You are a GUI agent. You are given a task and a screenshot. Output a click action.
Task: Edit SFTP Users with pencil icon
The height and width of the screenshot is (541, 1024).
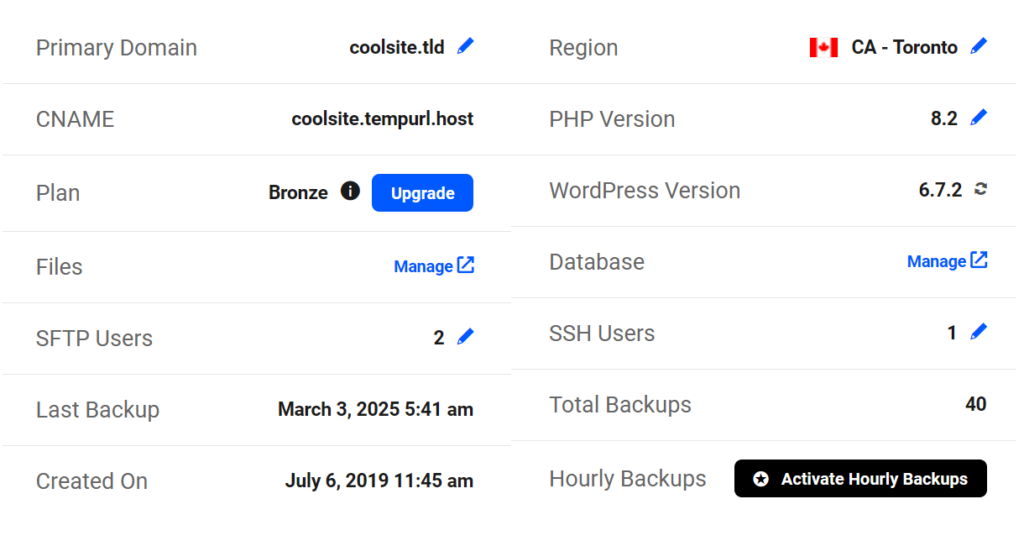[466, 337]
